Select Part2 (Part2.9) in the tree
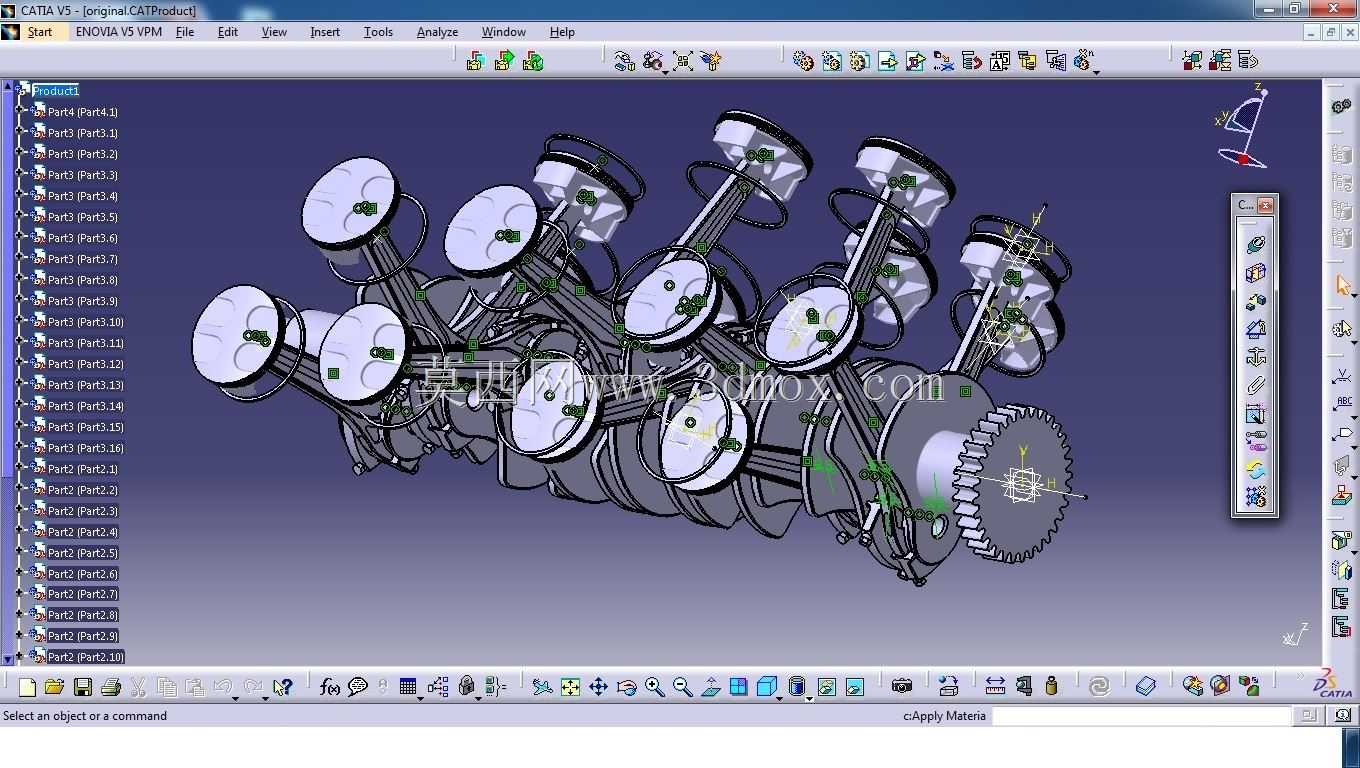Viewport: 1360px width, 768px height. coord(83,636)
